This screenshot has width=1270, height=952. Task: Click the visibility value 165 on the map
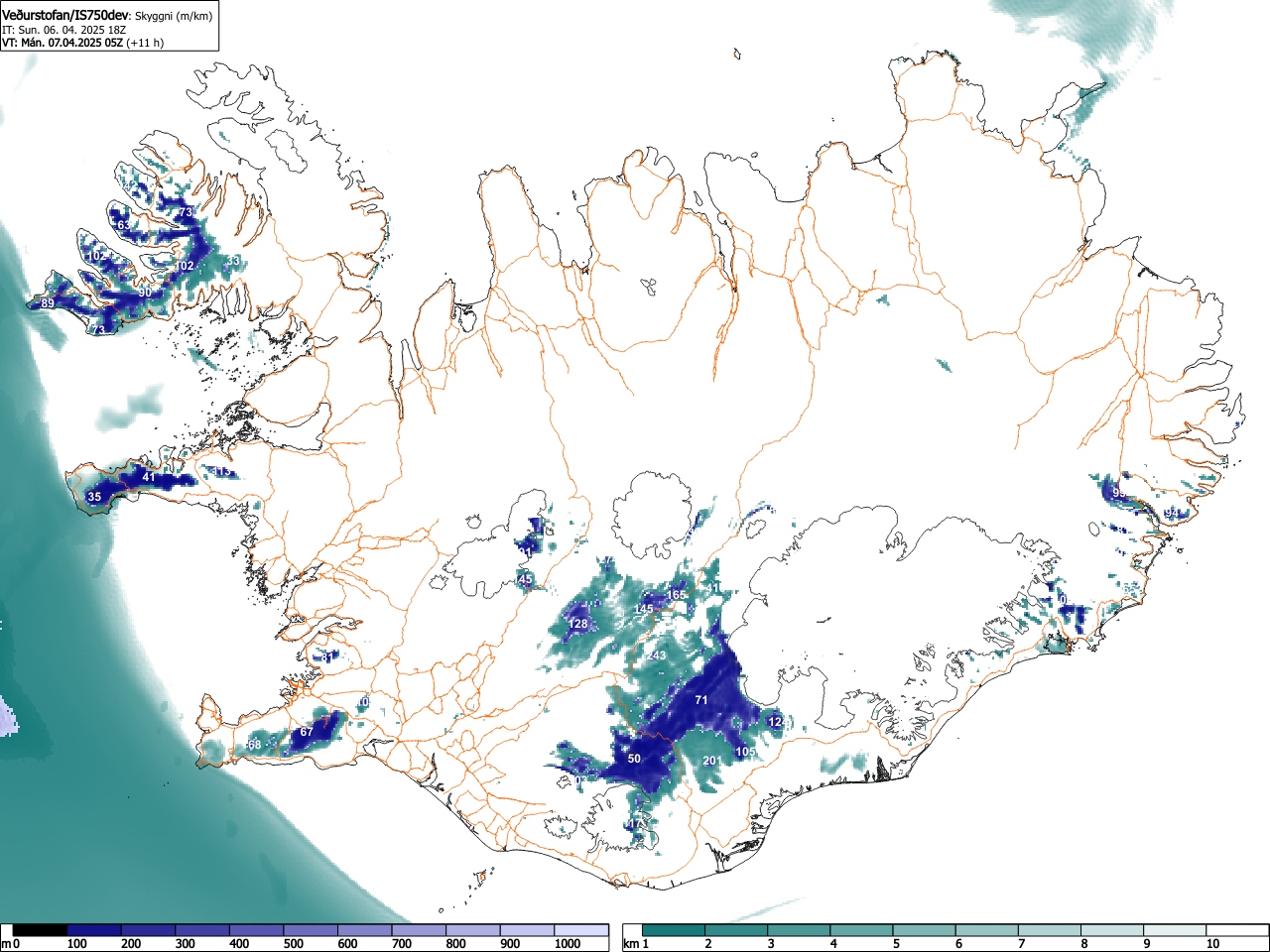(x=677, y=595)
